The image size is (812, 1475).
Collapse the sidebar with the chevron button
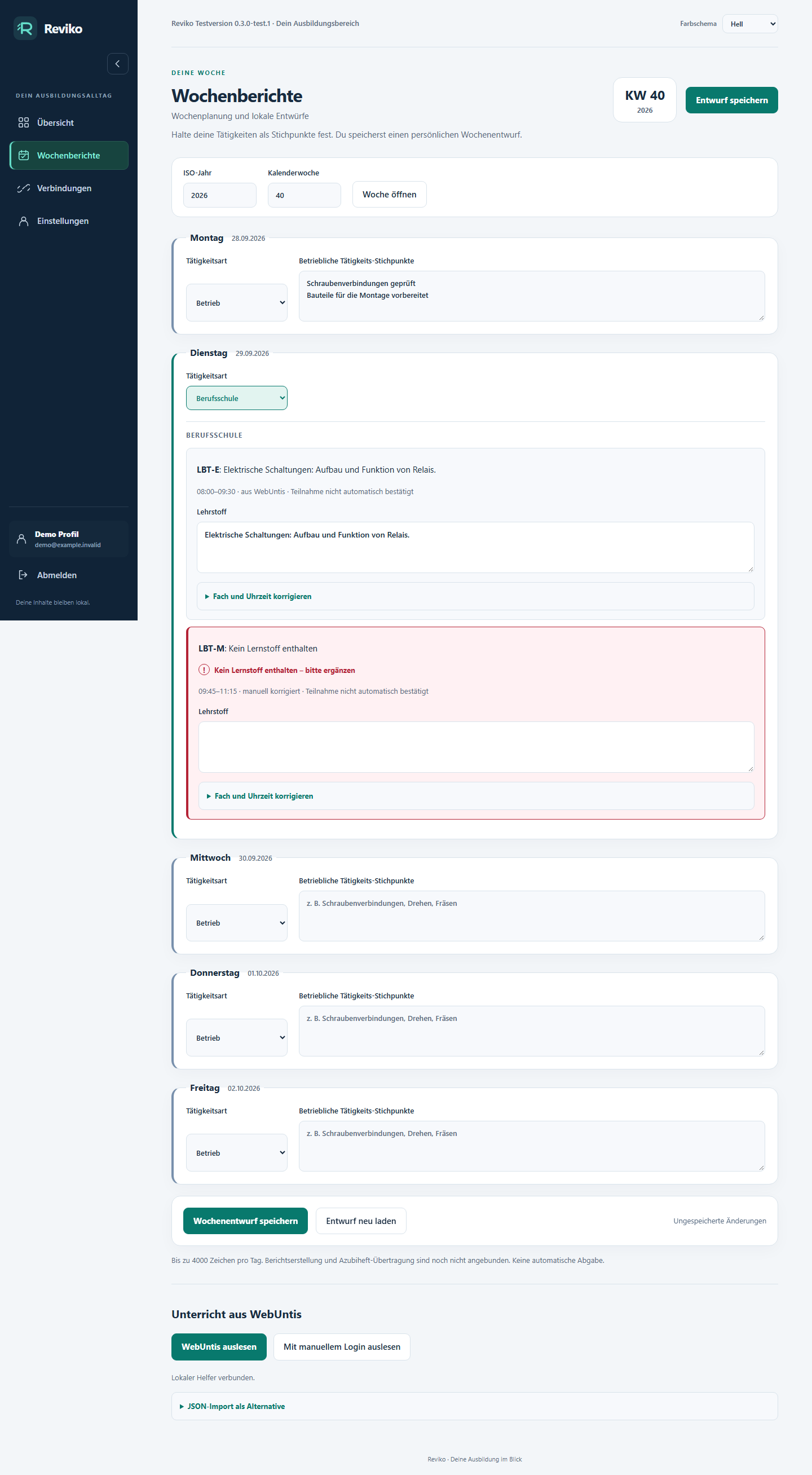pyautogui.click(x=117, y=64)
